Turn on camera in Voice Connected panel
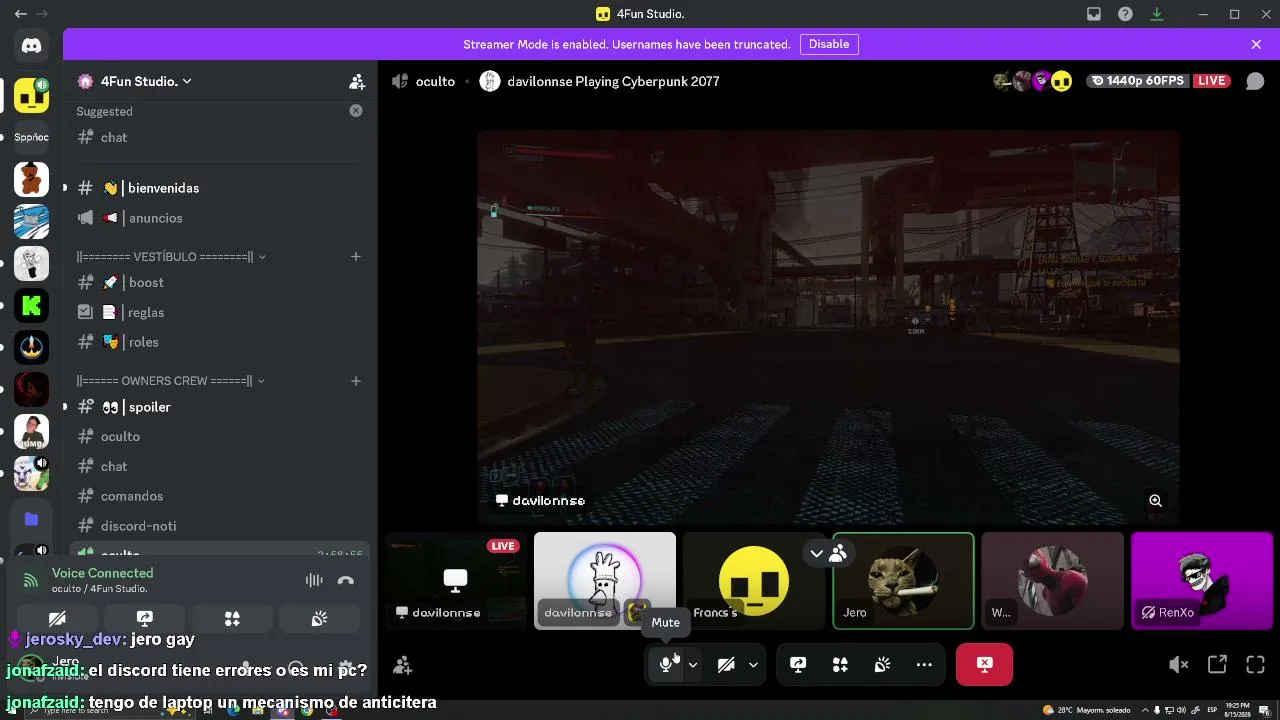 pyautogui.click(x=57, y=619)
